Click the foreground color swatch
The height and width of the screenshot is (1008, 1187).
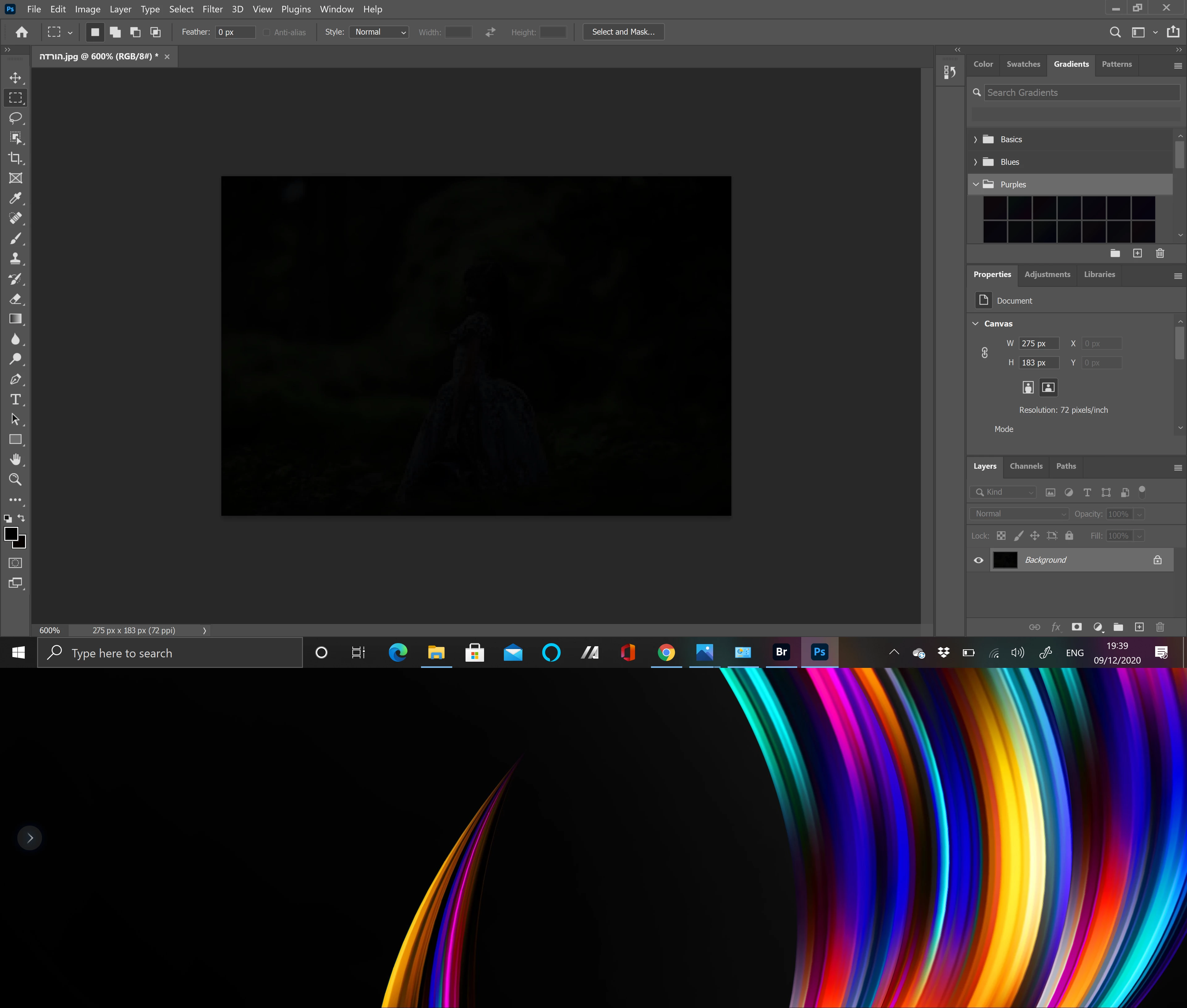11,534
